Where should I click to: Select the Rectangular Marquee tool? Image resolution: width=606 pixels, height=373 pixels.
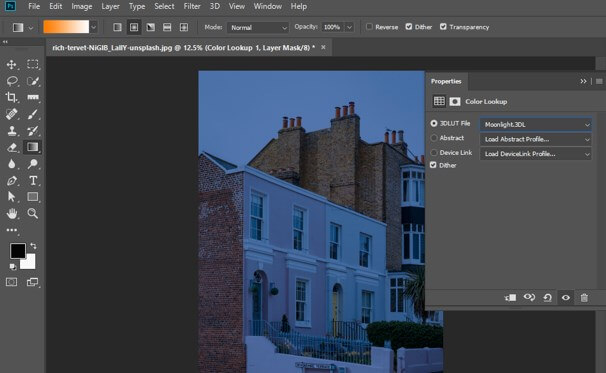click(x=33, y=64)
